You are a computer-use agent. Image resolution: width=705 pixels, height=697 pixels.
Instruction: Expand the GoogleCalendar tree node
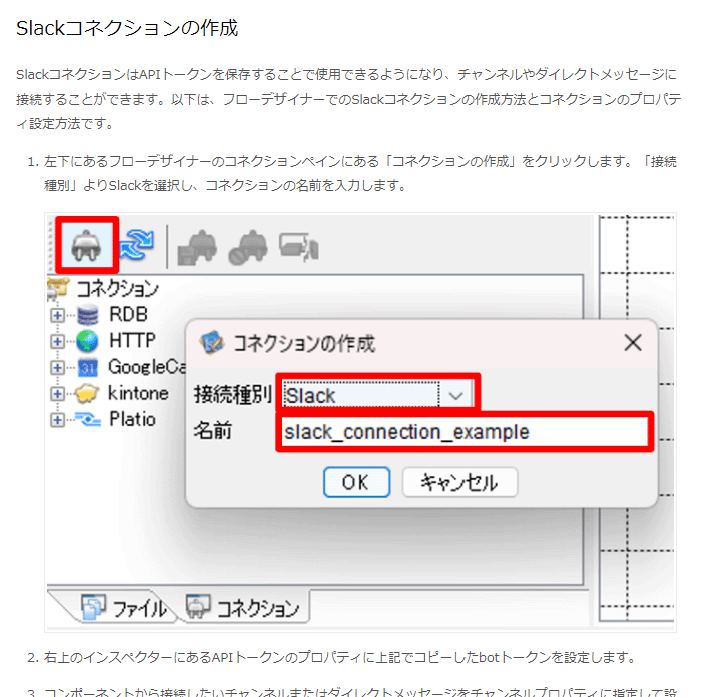tap(57, 368)
